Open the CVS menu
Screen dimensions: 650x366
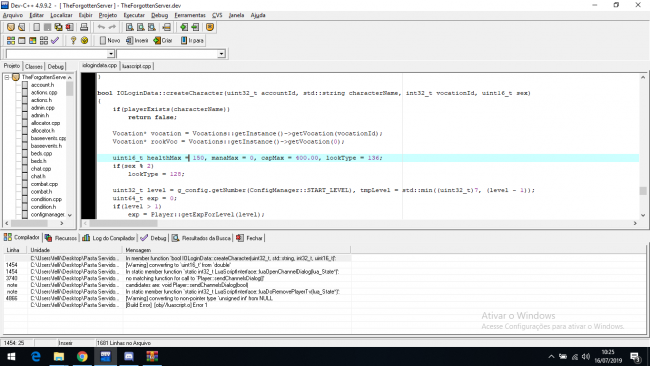217,15
